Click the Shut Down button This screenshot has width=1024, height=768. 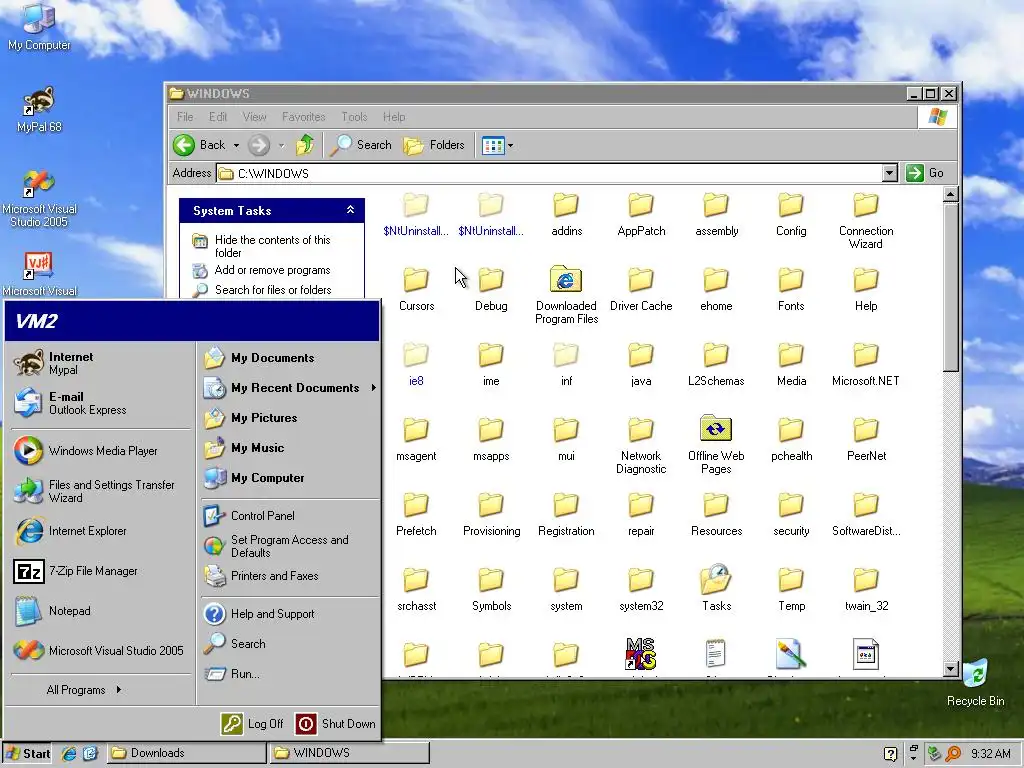[x=336, y=724]
